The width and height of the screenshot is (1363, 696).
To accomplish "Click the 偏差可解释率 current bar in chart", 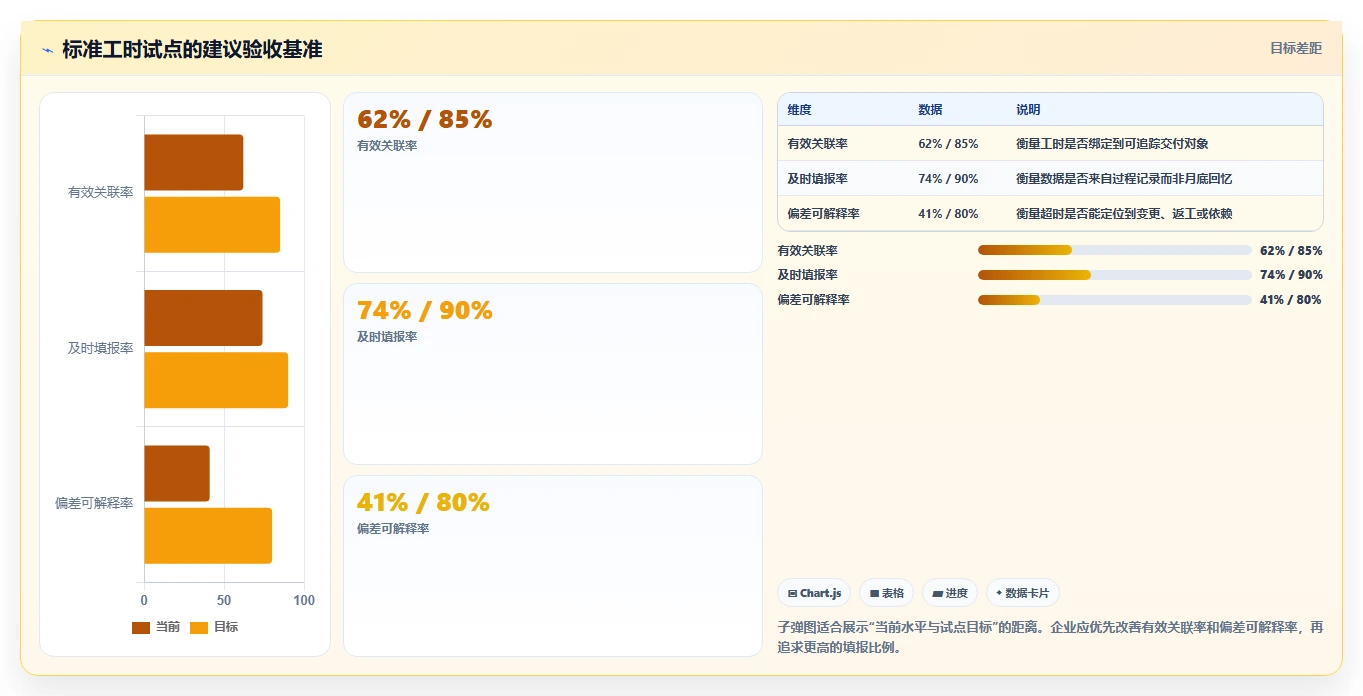I will [177, 473].
